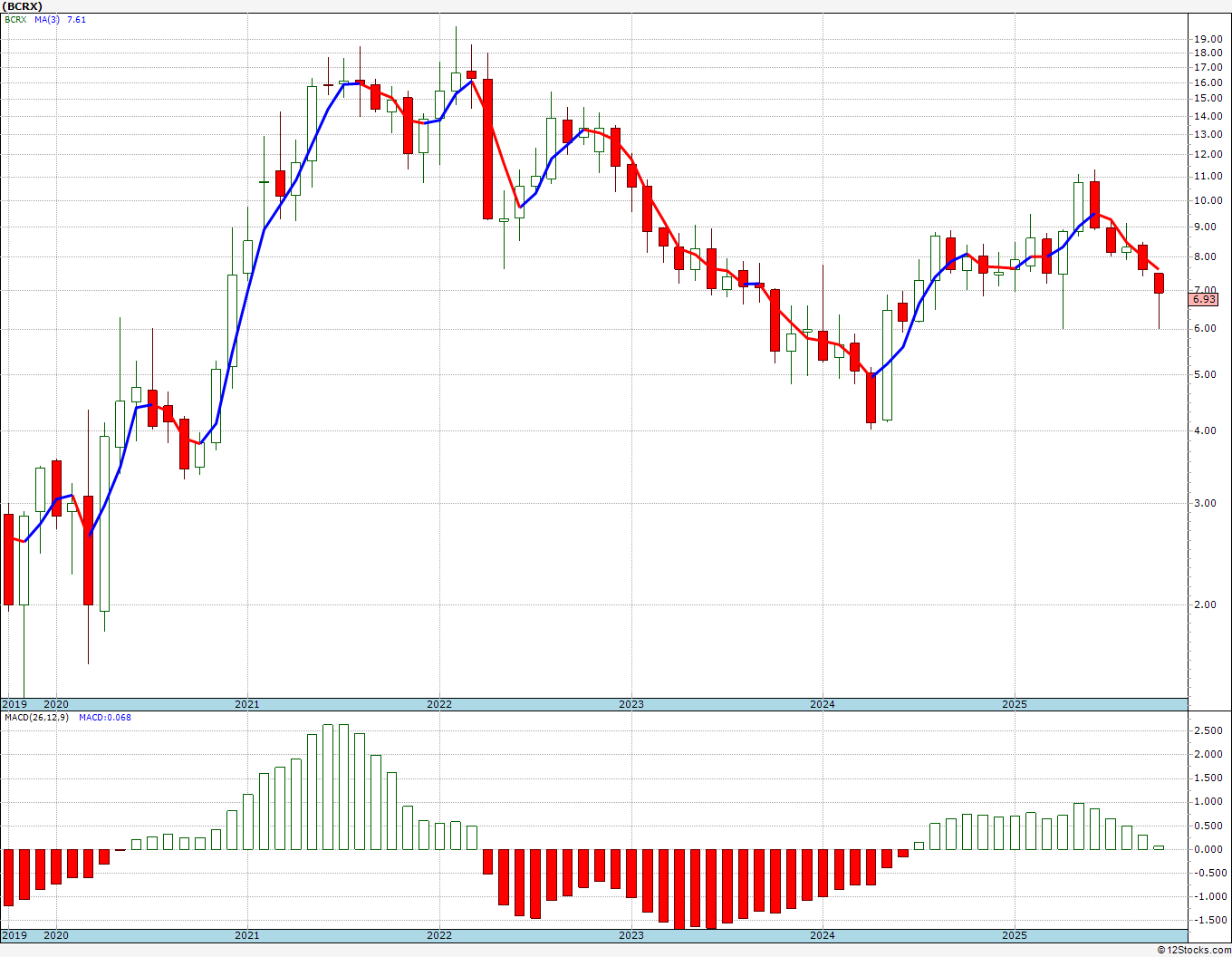Click the (BCRX) chart title
The image size is (1232, 957).
coord(23,5)
